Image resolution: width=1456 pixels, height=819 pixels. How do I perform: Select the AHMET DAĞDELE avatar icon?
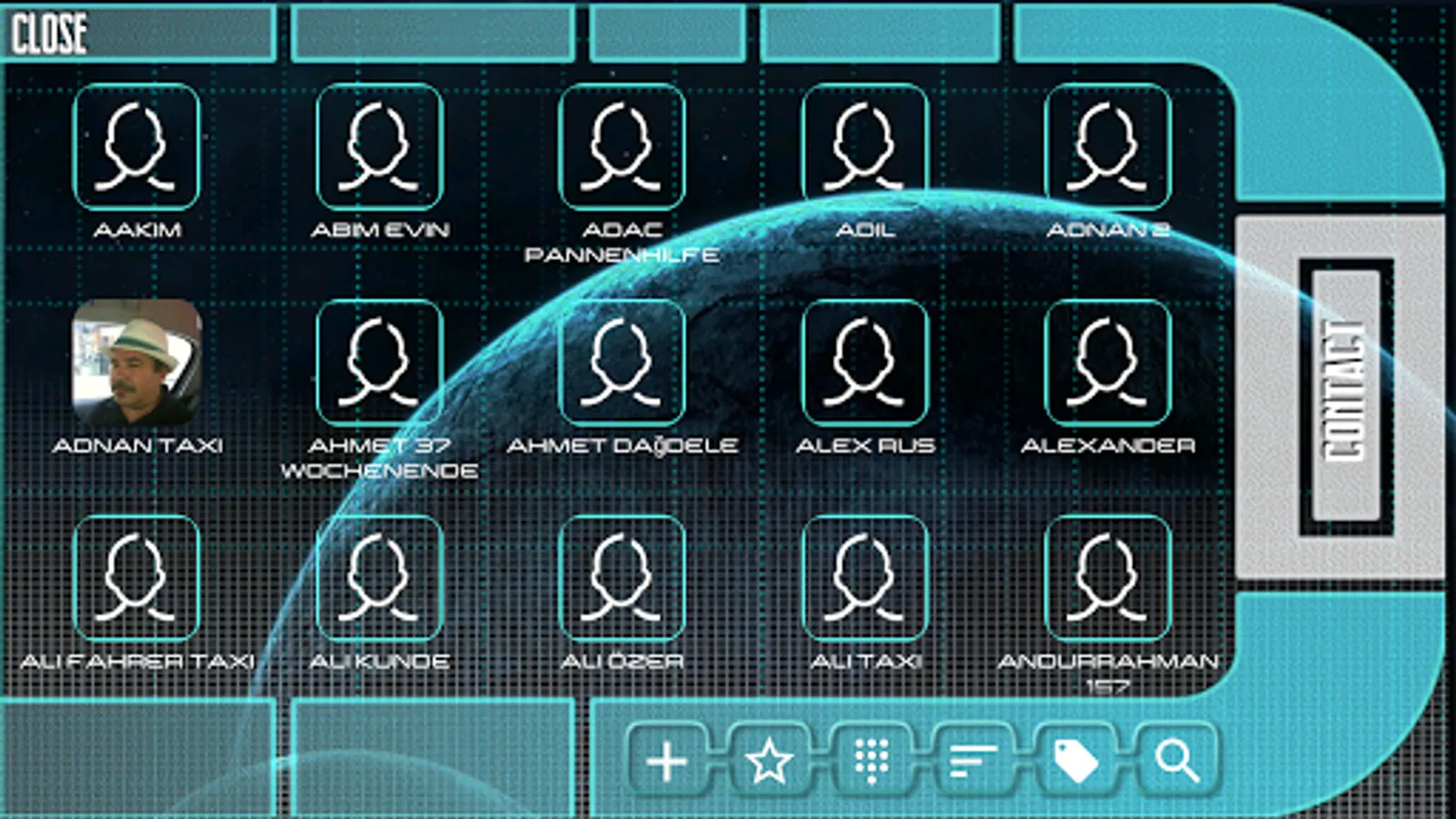coord(622,363)
